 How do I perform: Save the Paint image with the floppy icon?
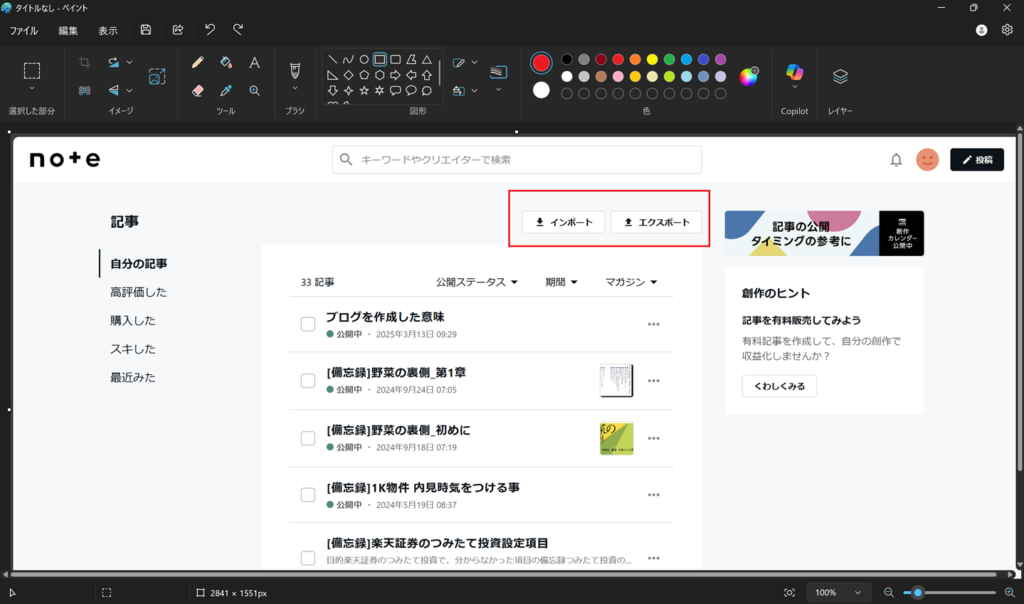[x=146, y=30]
